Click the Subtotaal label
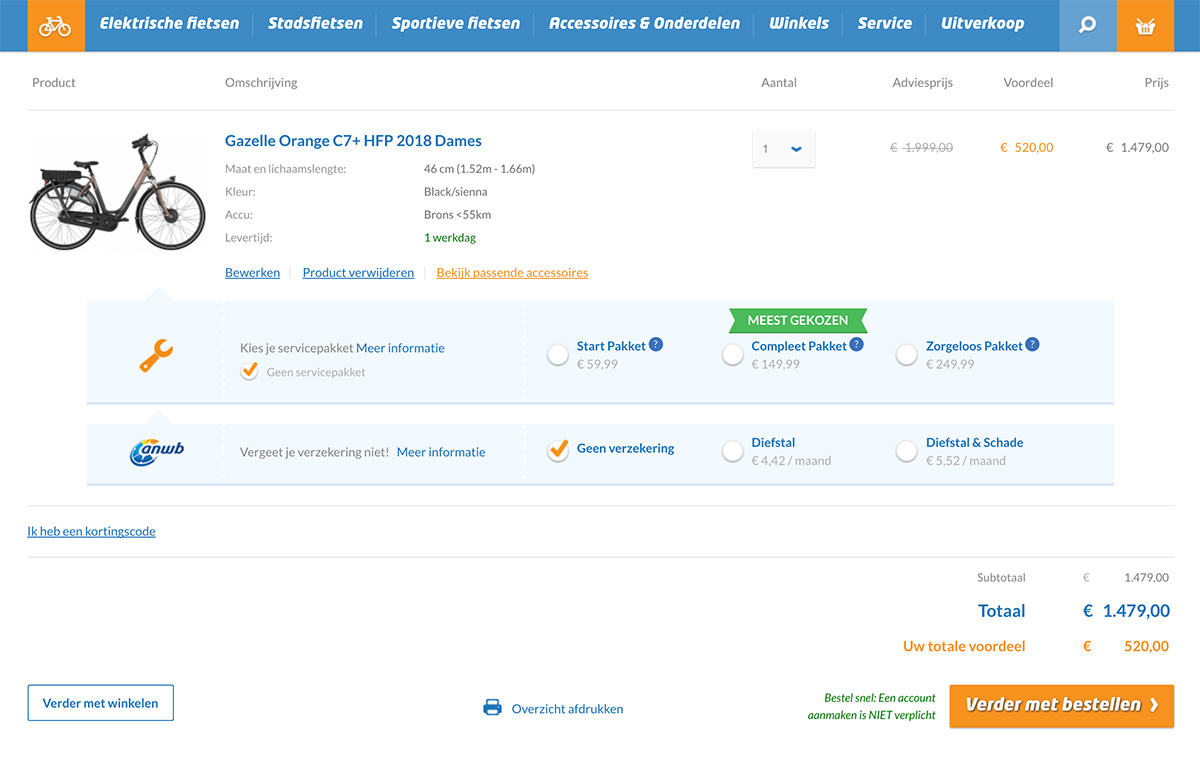The image size is (1200, 762). (1001, 577)
